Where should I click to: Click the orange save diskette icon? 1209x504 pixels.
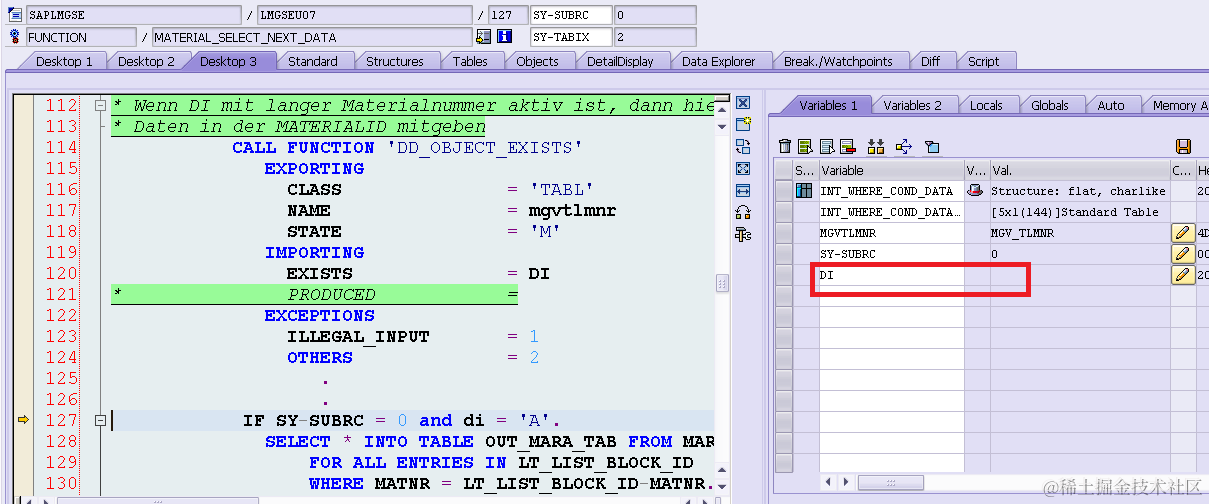pos(1184,147)
